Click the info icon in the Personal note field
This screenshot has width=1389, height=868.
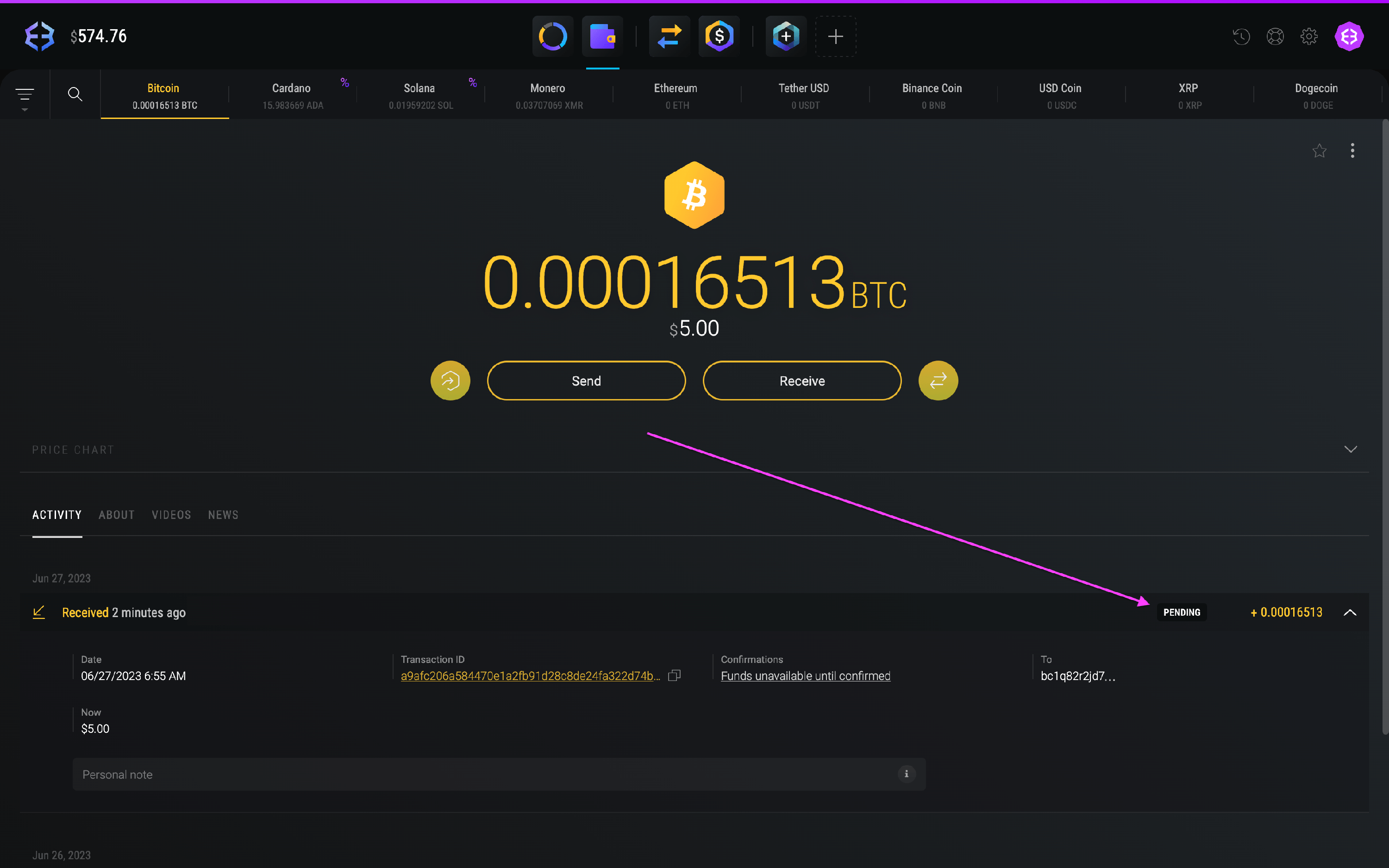click(x=906, y=774)
